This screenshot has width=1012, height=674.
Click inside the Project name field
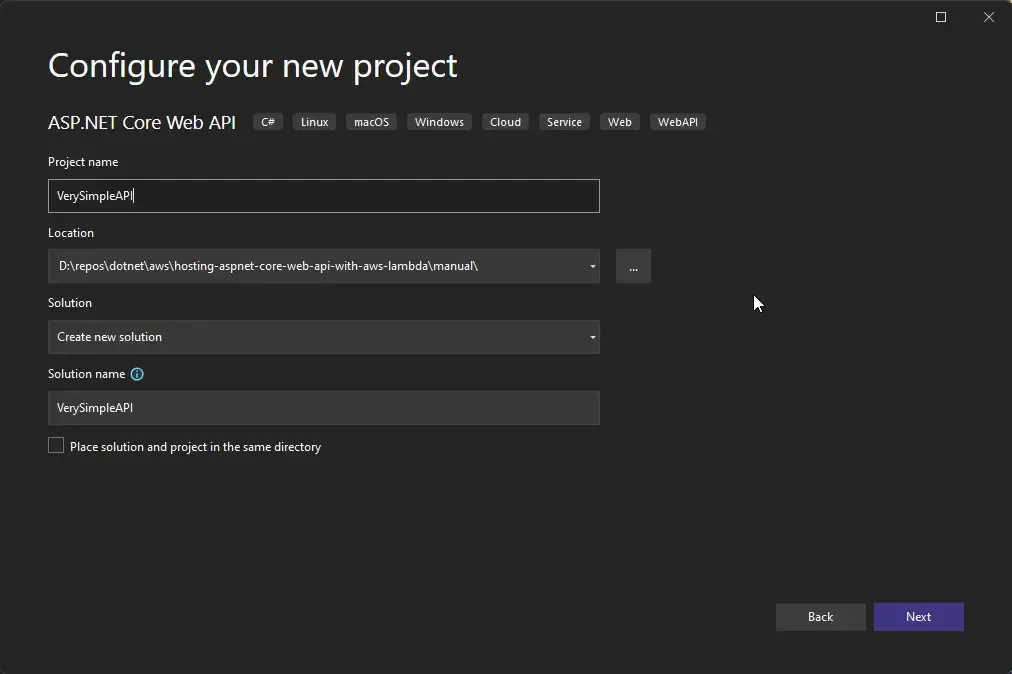[x=300, y=196]
